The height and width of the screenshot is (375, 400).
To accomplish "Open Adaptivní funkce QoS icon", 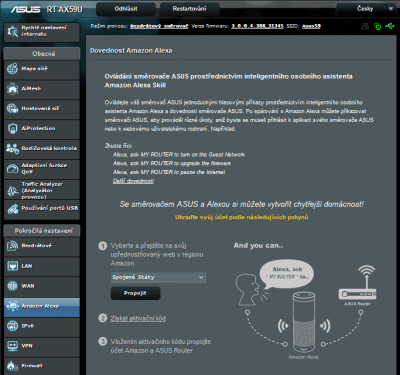I will (x=12, y=168).
